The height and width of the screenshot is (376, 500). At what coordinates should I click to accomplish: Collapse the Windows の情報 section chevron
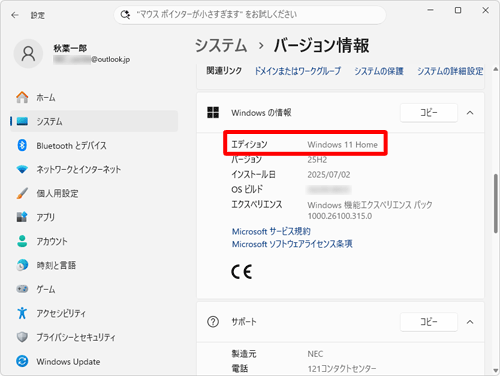point(470,113)
